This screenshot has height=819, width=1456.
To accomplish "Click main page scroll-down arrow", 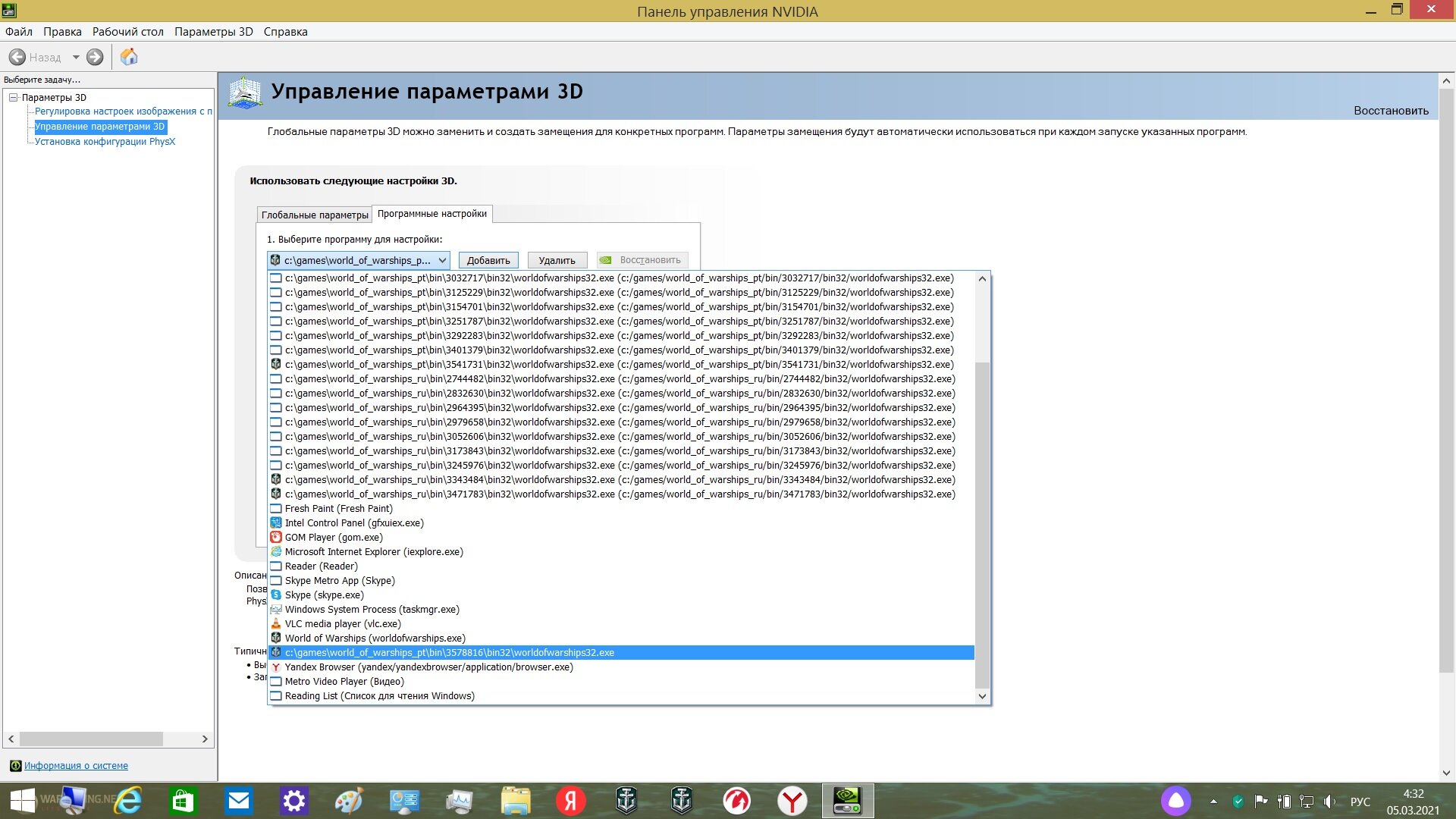I will pyautogui.click(x=1446, y=773).
